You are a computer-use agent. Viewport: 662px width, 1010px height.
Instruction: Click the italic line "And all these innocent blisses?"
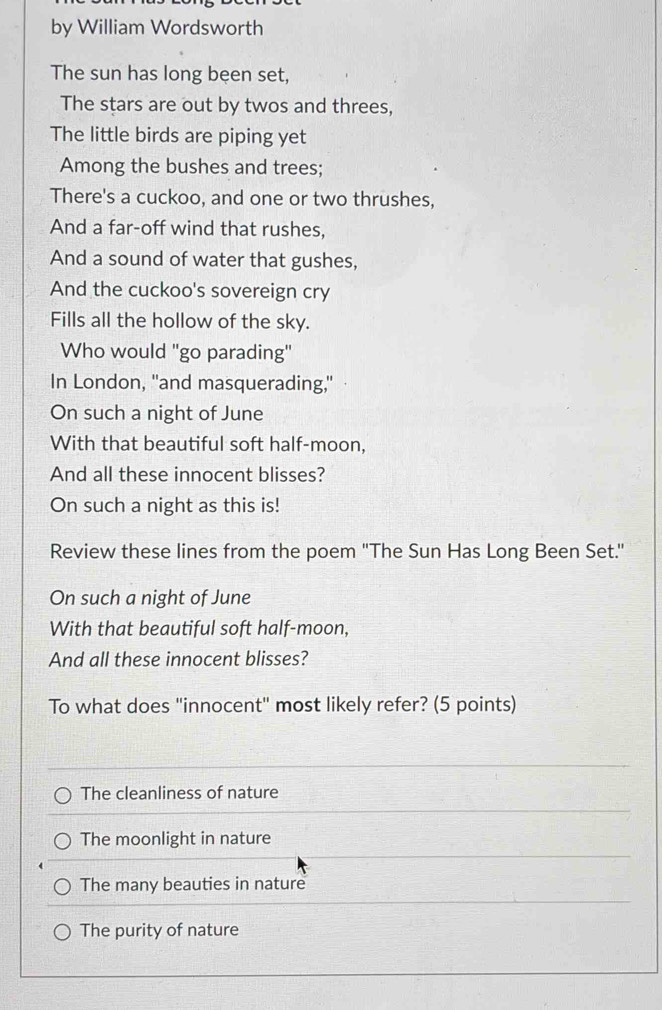pyautogui.click(x=179, y=660)
